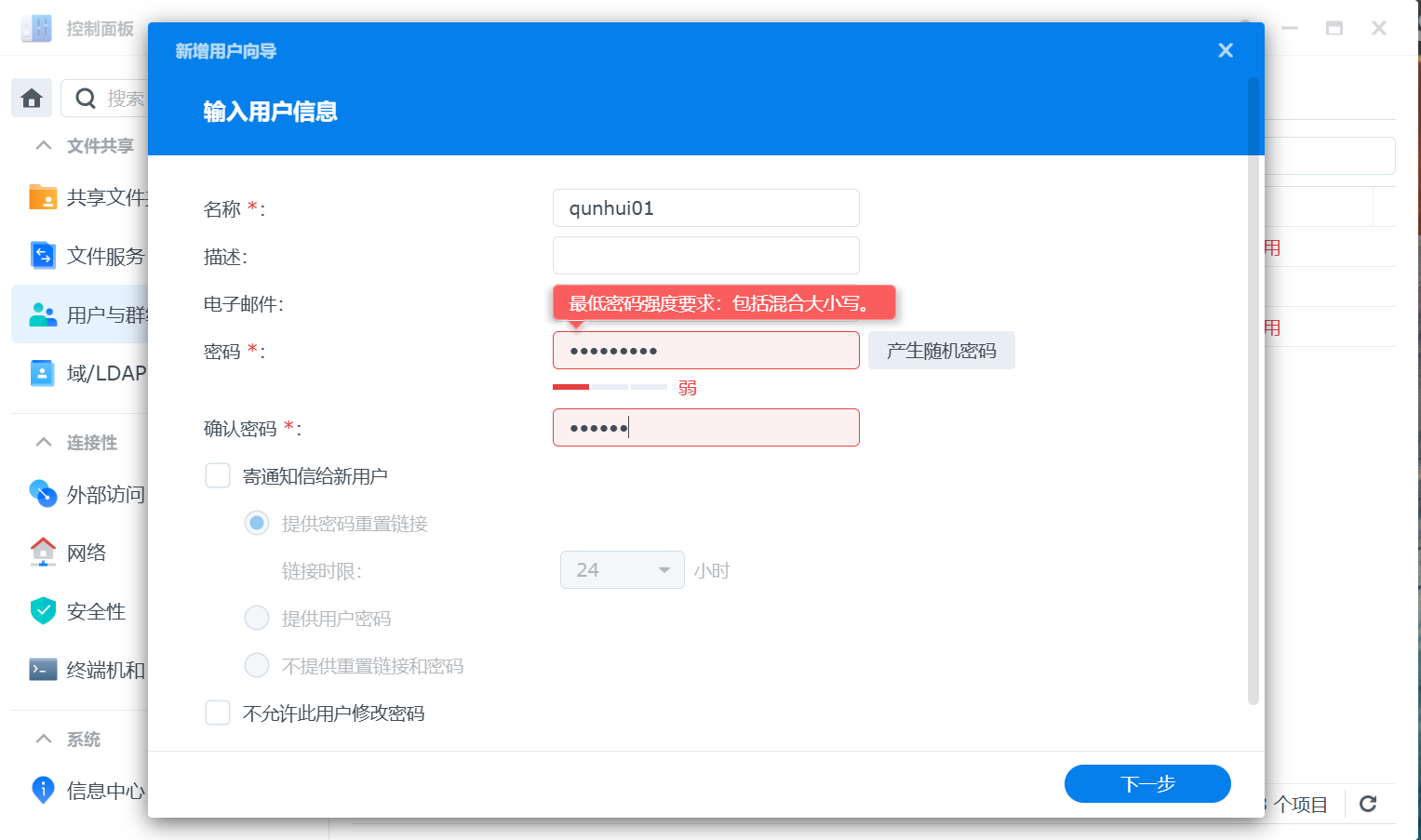Click the home icon above the sidebar

click(31, 98)
